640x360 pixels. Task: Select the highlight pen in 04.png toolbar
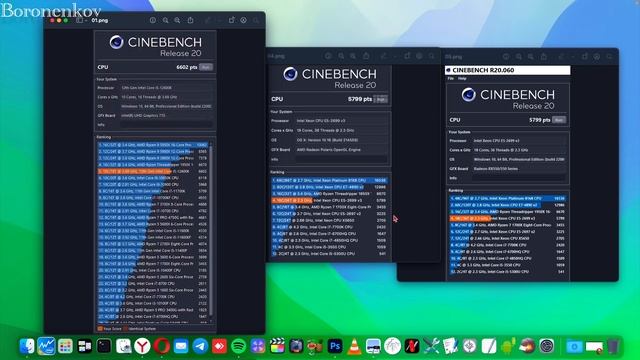(383, 56)
